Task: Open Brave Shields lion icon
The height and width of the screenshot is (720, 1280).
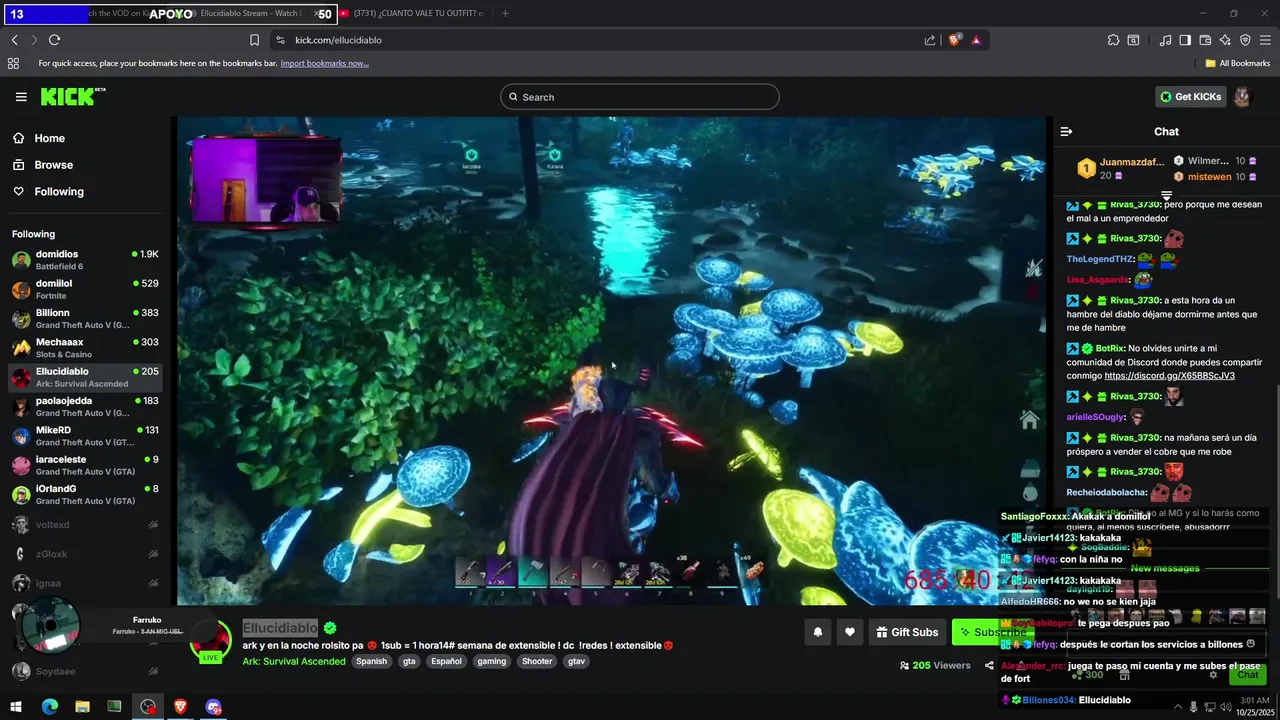Action: point(954,40)
